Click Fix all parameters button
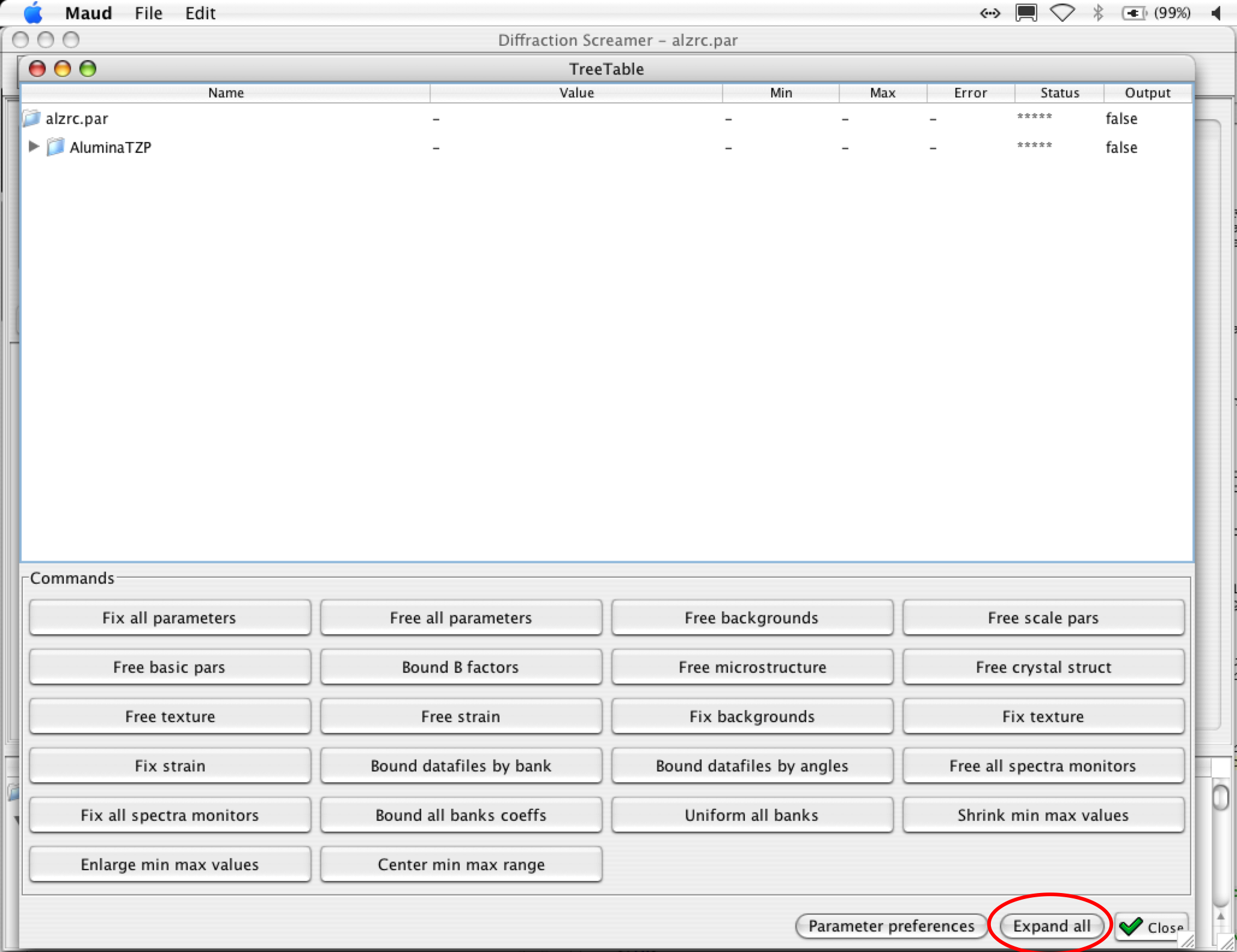This screenshot has height=952, width=1237. point(170,617)
